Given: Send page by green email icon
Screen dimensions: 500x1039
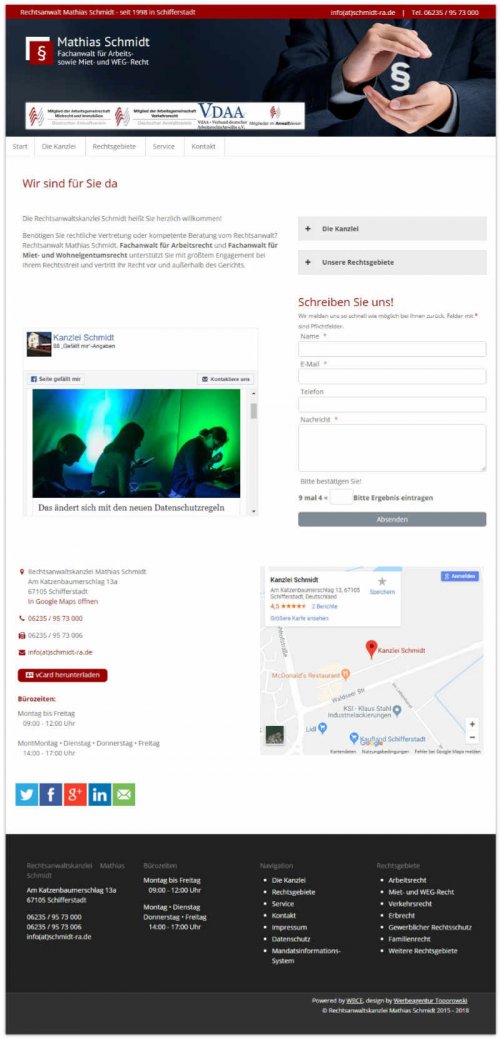Looking at the screenshot, I should pyautogui.click(x=124, y=794).
